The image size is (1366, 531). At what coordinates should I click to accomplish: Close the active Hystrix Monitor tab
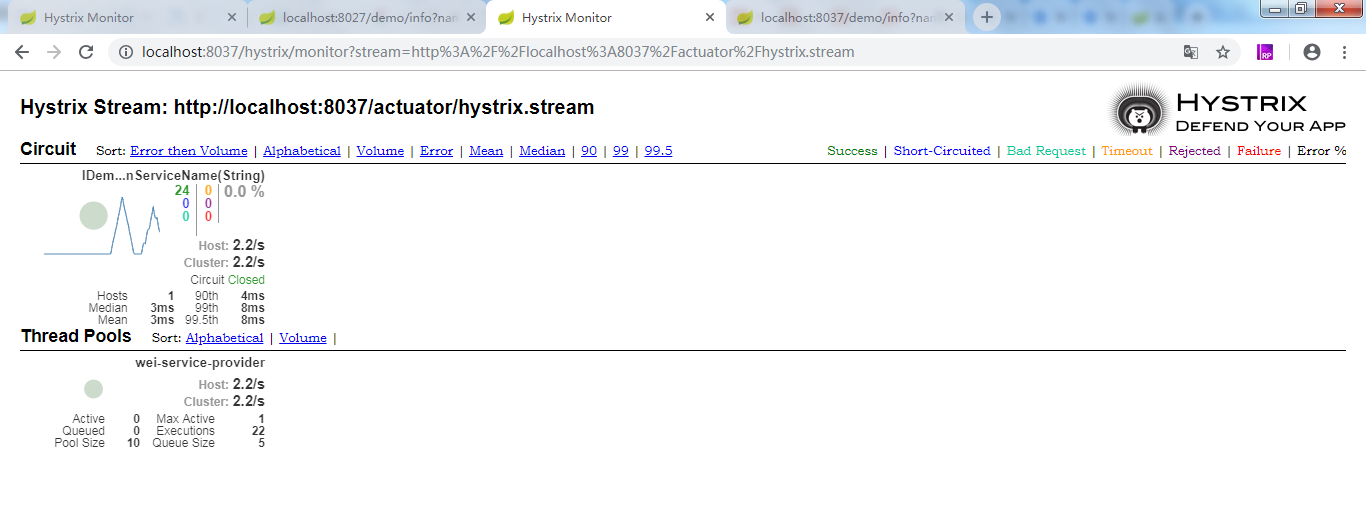pyautogui.click(x=710, y=18)
